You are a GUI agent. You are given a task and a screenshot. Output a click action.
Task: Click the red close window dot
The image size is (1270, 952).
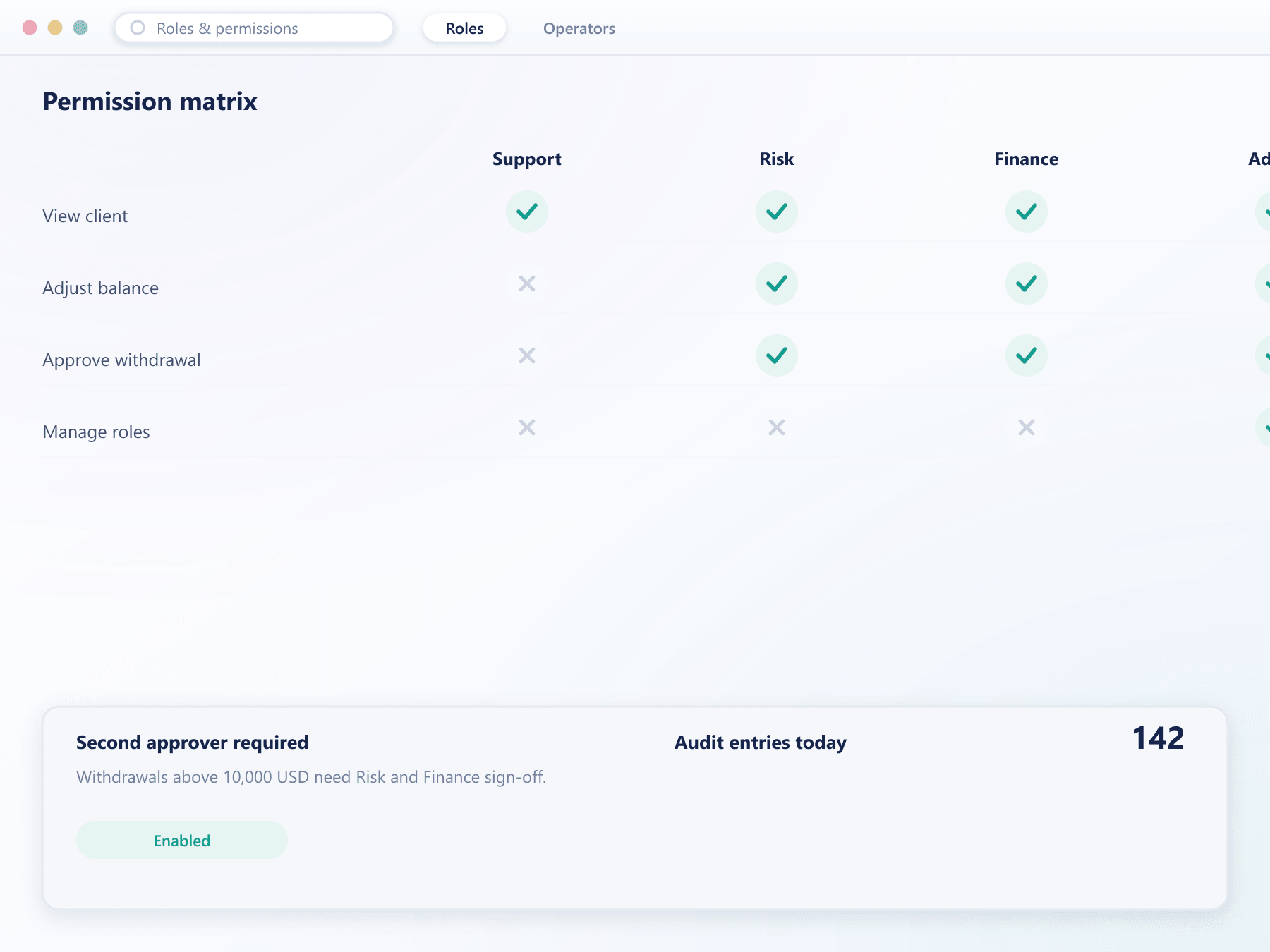click(30, 28)
